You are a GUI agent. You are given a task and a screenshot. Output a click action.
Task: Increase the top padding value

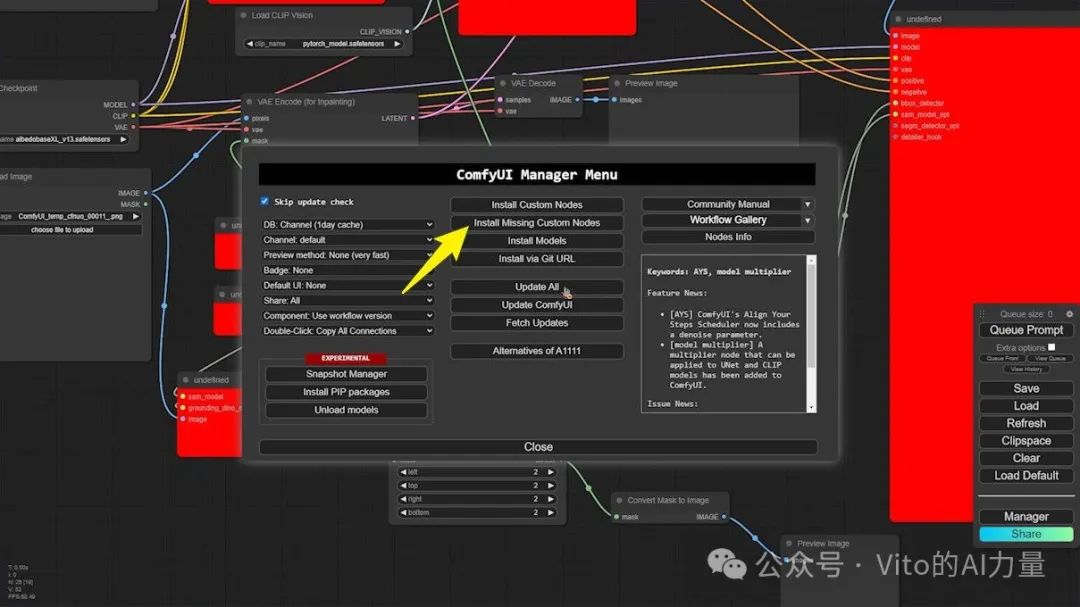click(551, 486)
